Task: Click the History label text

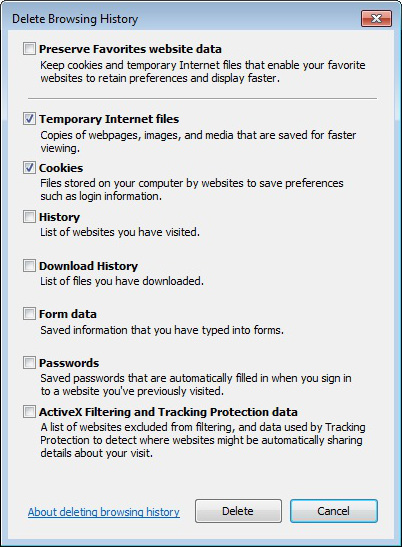Action: click(x=59, y=217)
